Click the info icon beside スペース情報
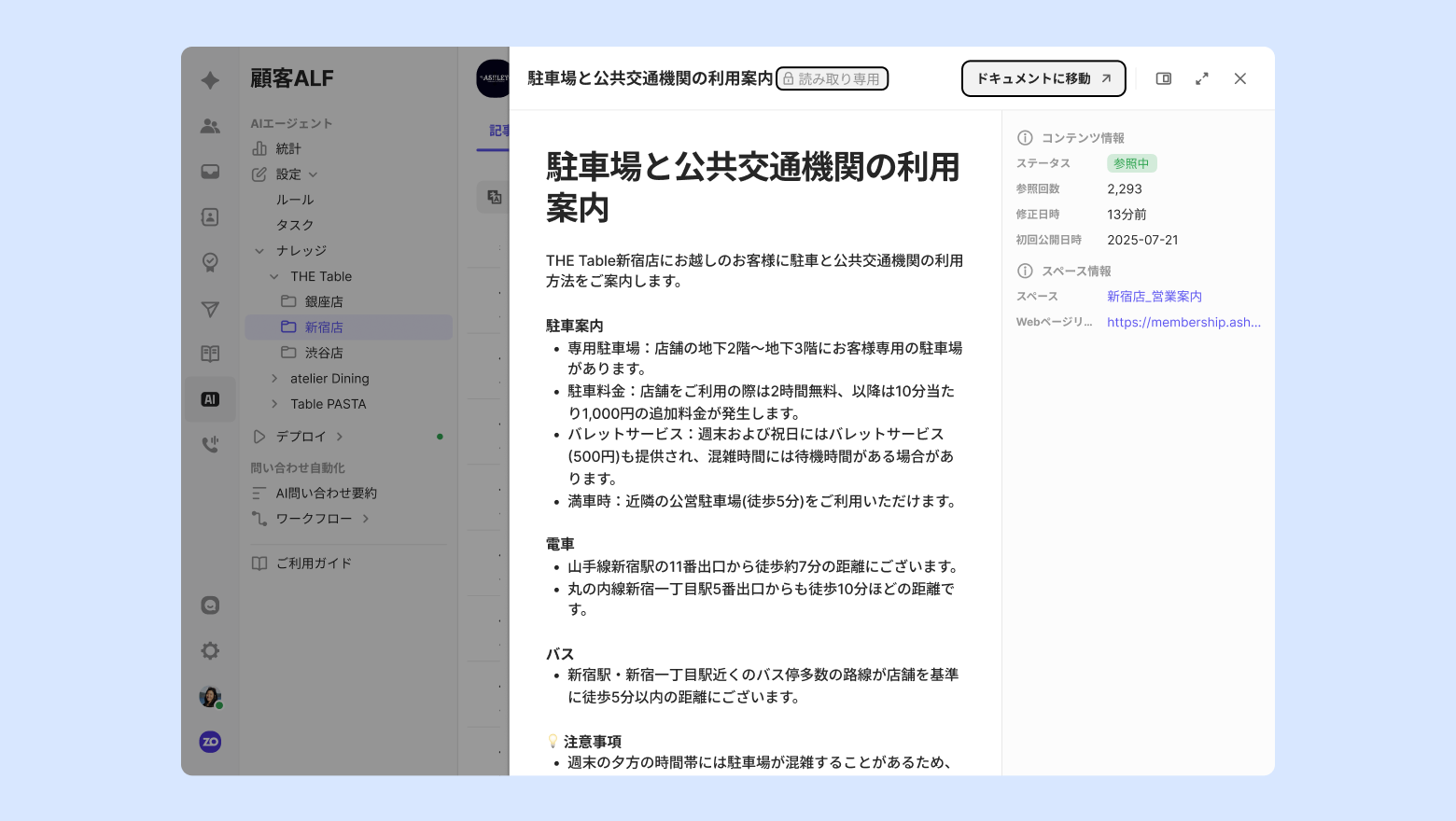Viewport: 1456px width, 821px height. tap(1025, 271)
